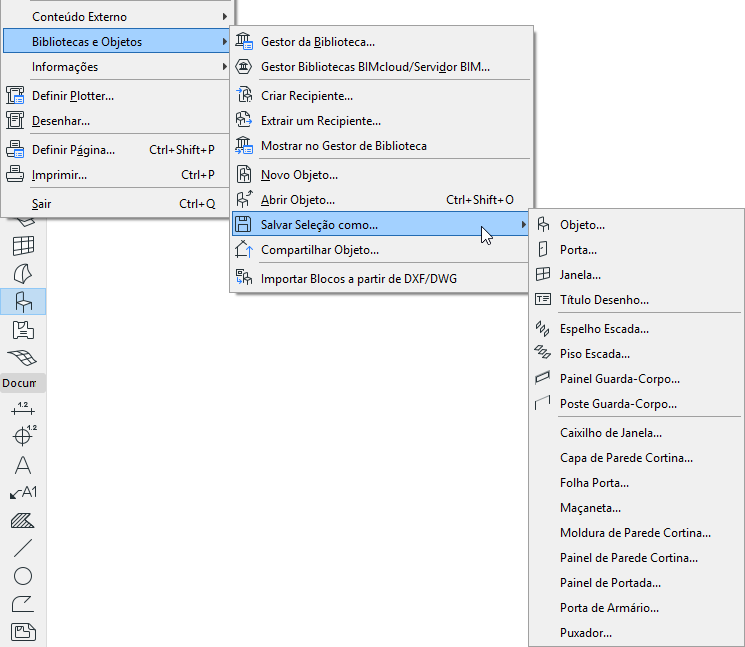Select the Object (chair) tool in toolbox
The image size is (745, 647).
tap(23, 302)
